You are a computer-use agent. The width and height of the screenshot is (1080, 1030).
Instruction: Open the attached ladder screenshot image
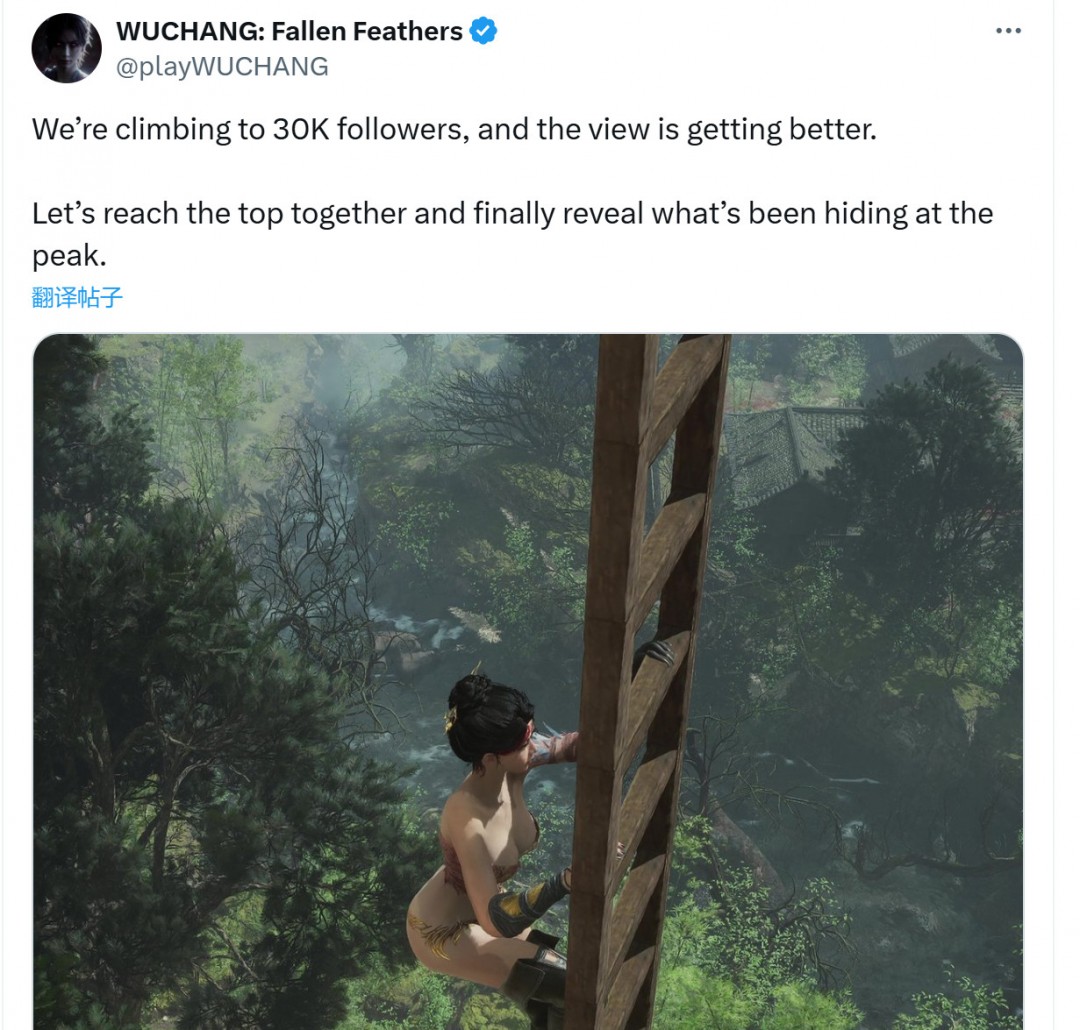tap(528, 681)
